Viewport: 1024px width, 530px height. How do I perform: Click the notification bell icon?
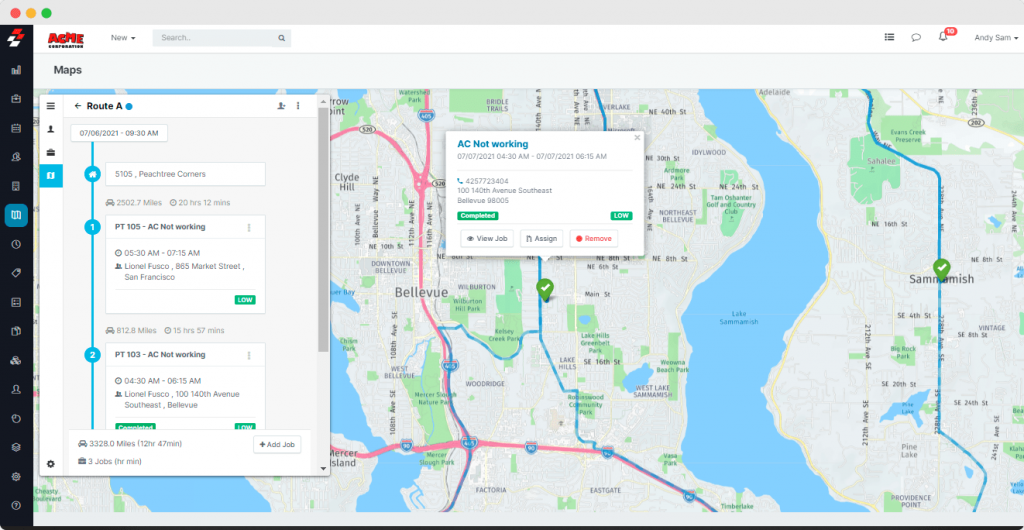pos(943,38)
